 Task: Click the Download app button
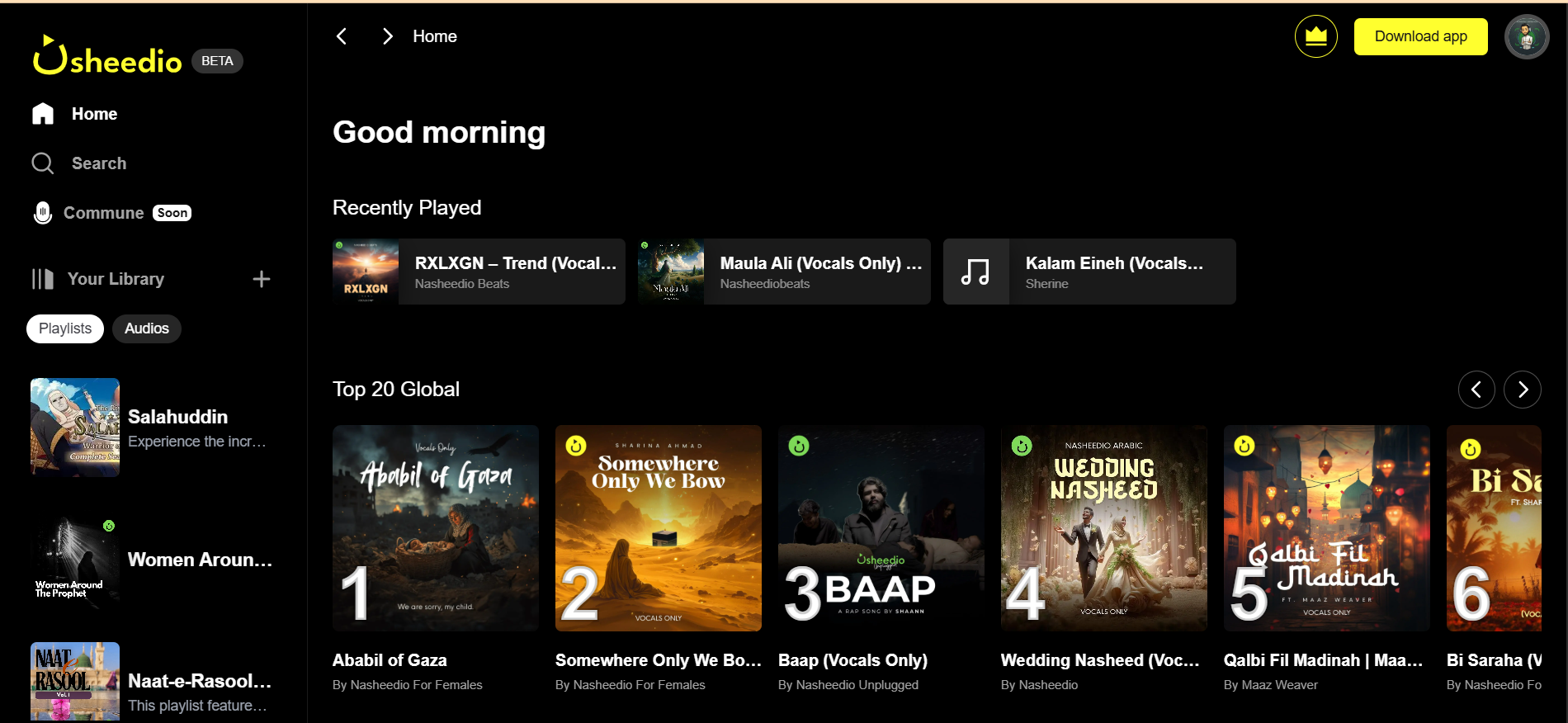pyautogui.click(x=1420, y=36)
